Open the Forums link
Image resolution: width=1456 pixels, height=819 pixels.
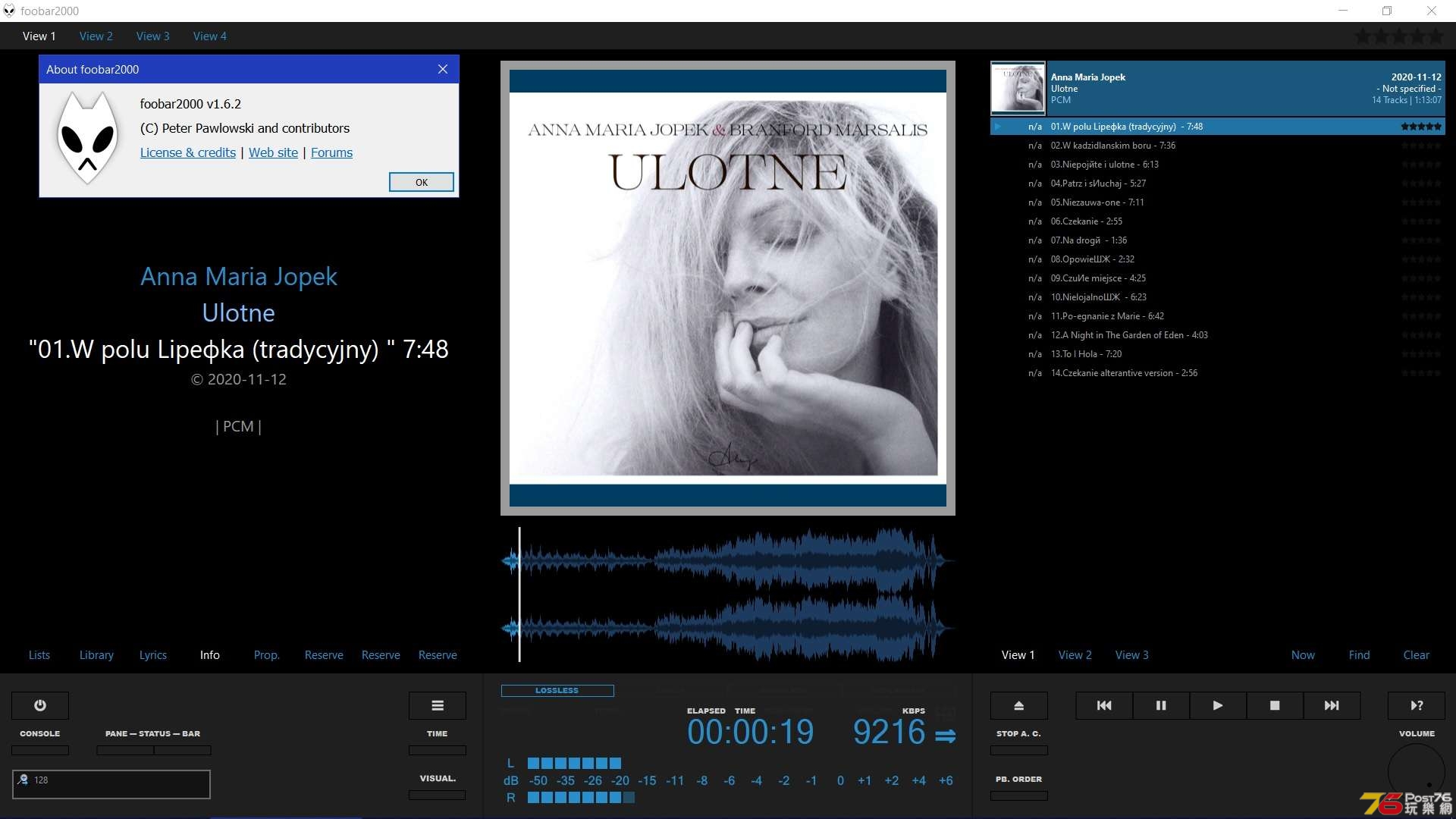[x=331, y=152]
